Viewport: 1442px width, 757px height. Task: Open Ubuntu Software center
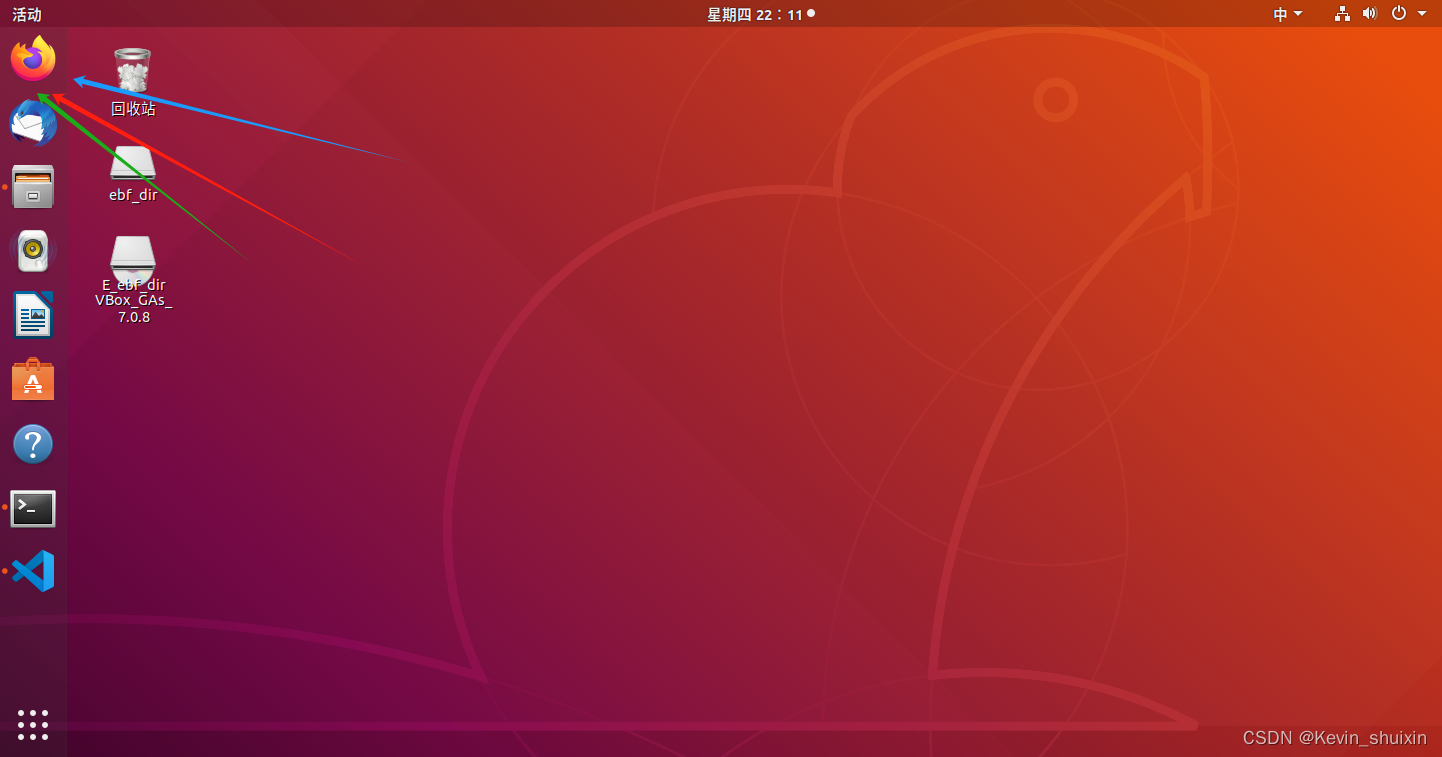click(33, 379)
